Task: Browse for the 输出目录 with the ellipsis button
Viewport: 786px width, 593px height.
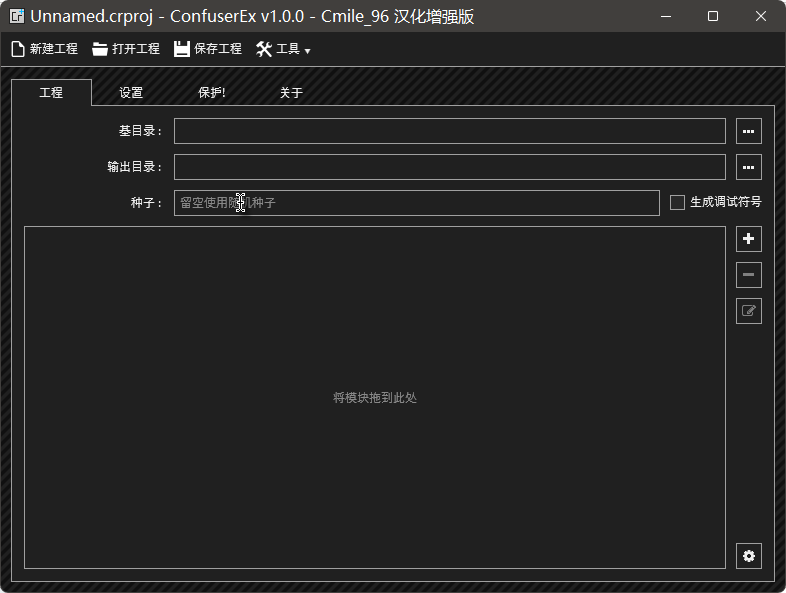Action: point(748,167)
